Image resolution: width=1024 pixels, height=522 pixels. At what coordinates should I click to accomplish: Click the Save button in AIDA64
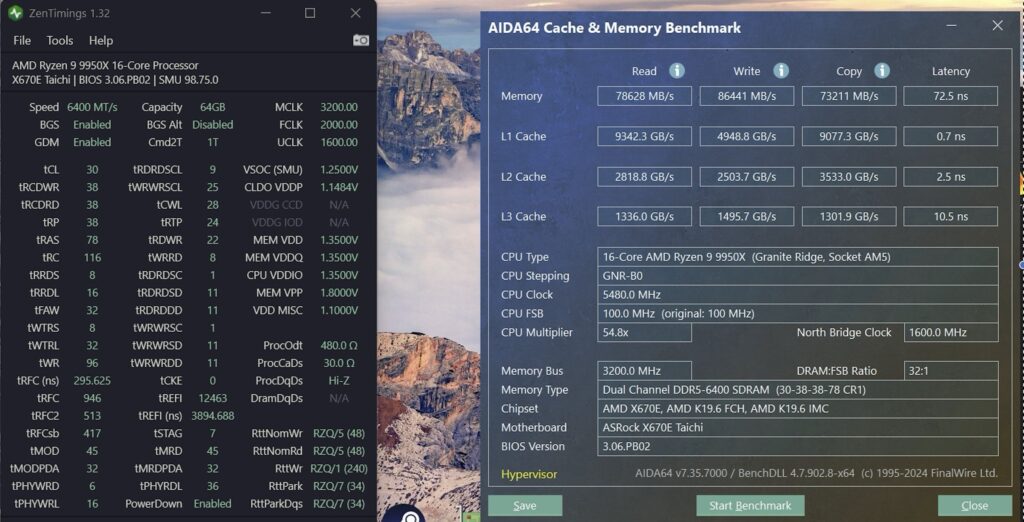(525, 506)
